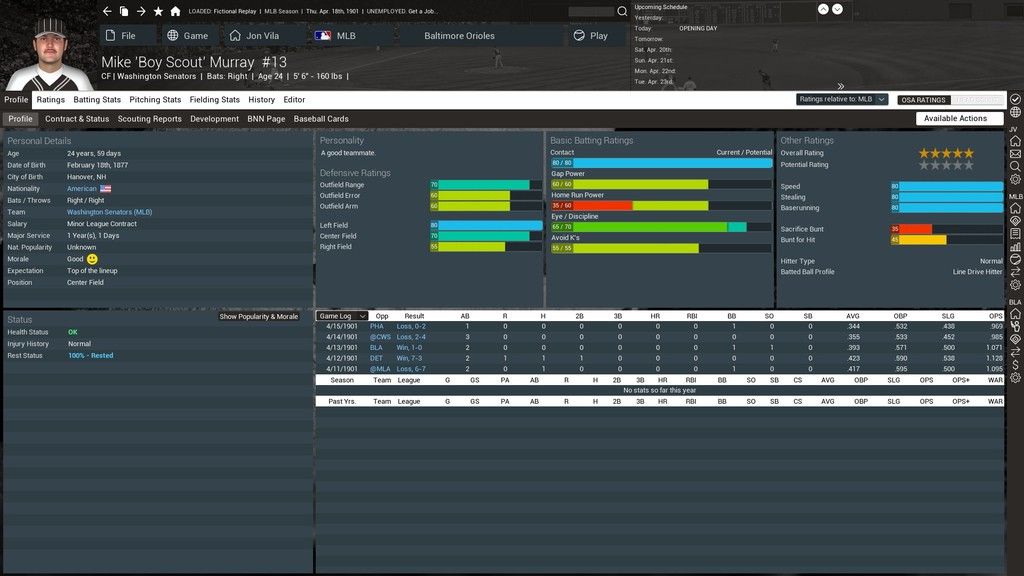
Task: Expand the 'Ratings relative to: MLB' dropdown
Action: (842, 100)
